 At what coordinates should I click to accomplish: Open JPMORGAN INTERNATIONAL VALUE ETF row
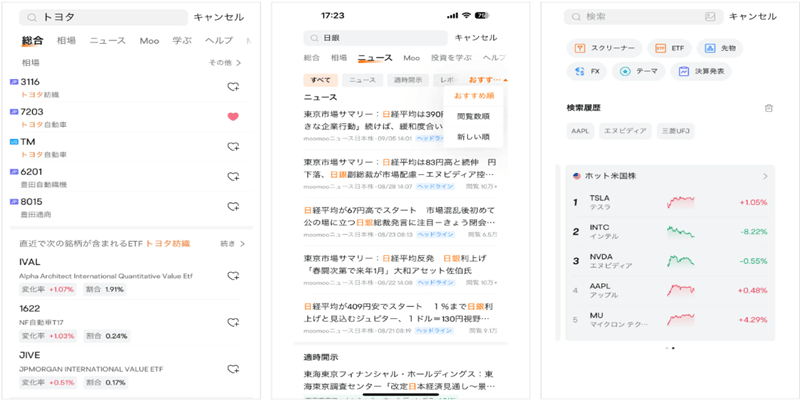131,369
